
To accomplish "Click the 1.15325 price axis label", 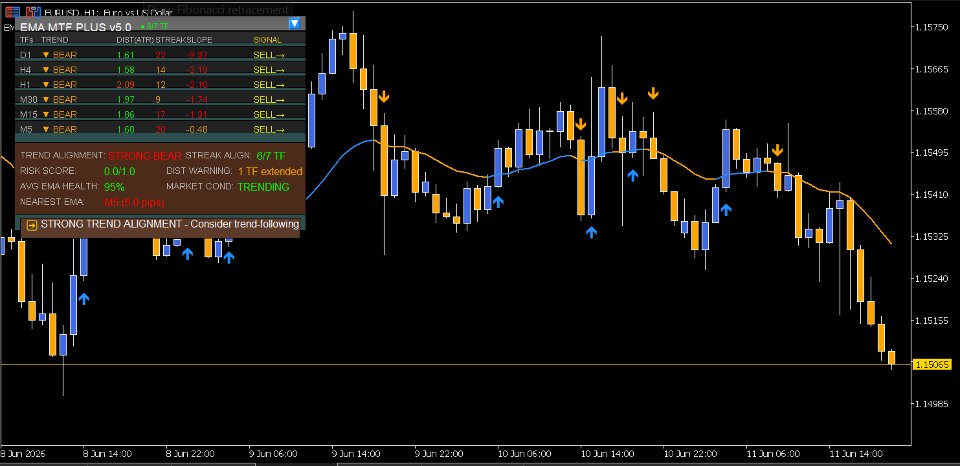I will coord(931,236).
